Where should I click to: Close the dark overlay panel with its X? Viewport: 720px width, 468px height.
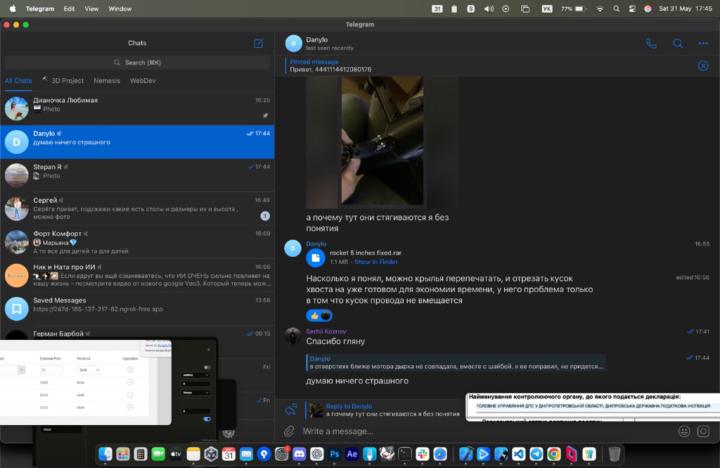tap(208, 350)
